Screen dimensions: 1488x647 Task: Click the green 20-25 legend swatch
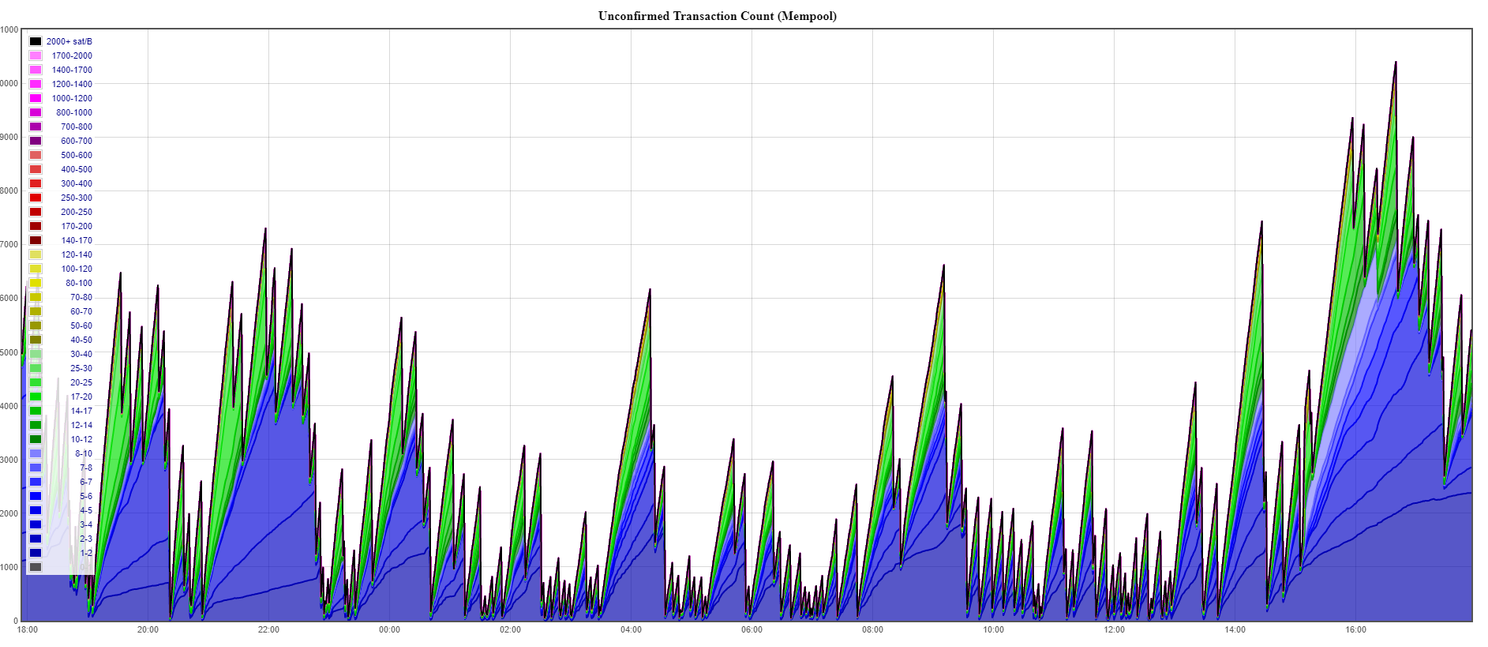tap(35, 382)
